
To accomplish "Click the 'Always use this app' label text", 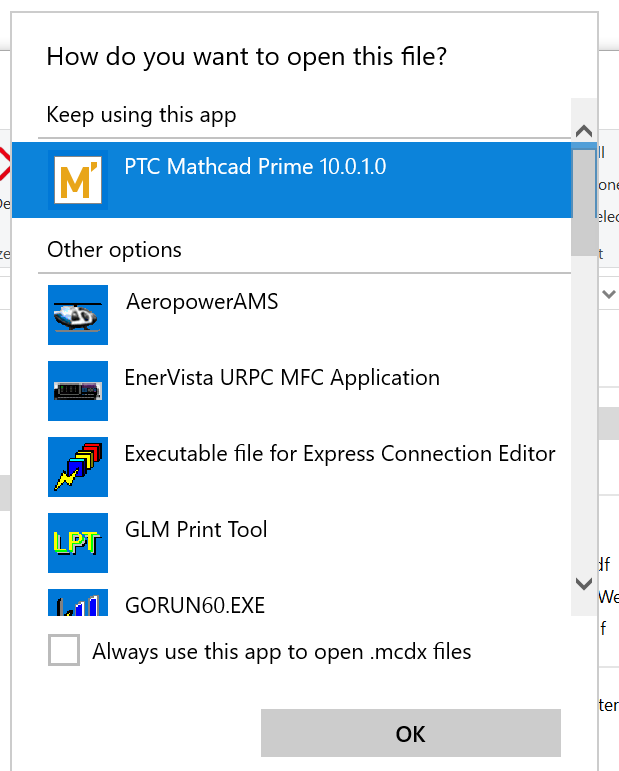I will tap(281, 652).
